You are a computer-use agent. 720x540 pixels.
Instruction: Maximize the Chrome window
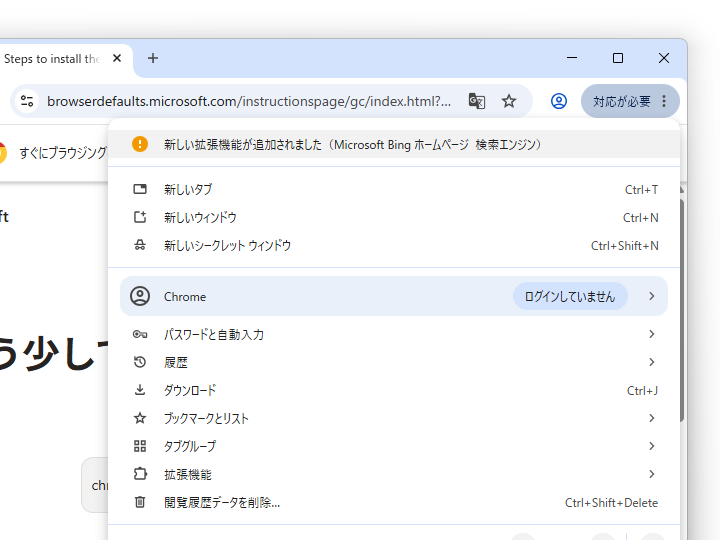pos(618,58)
